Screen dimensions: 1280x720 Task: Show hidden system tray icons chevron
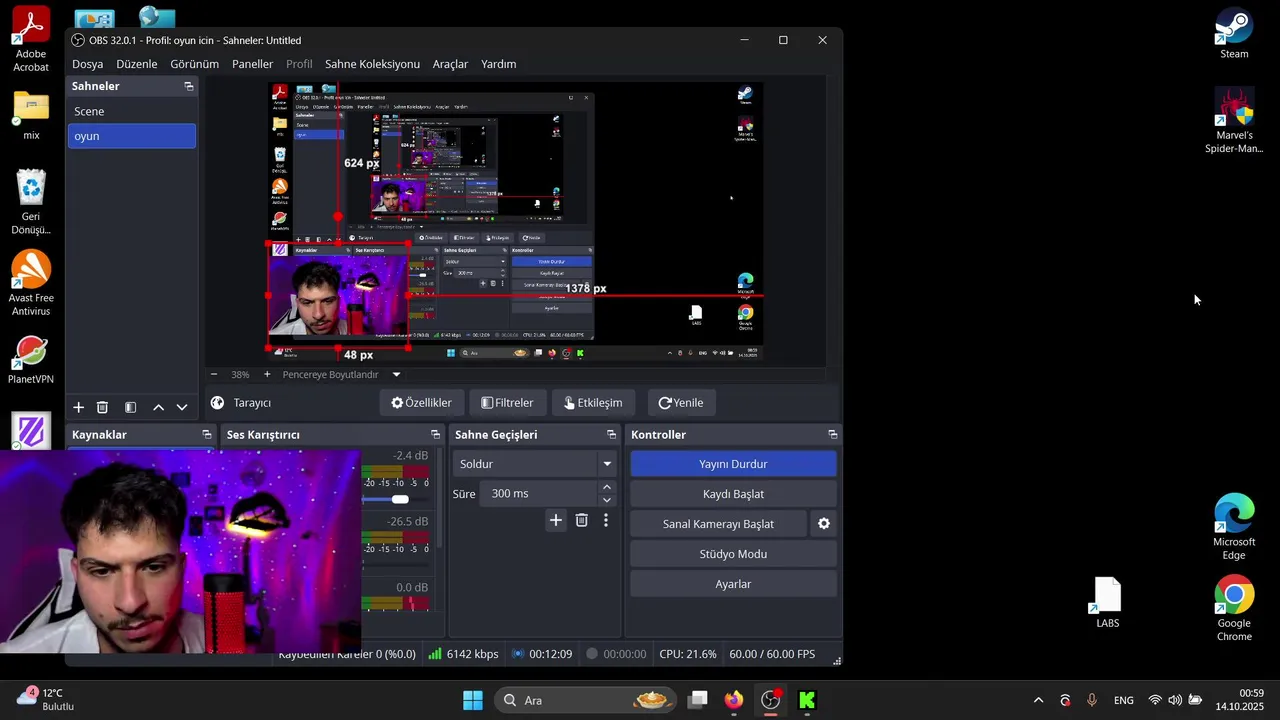(1038, 700)
